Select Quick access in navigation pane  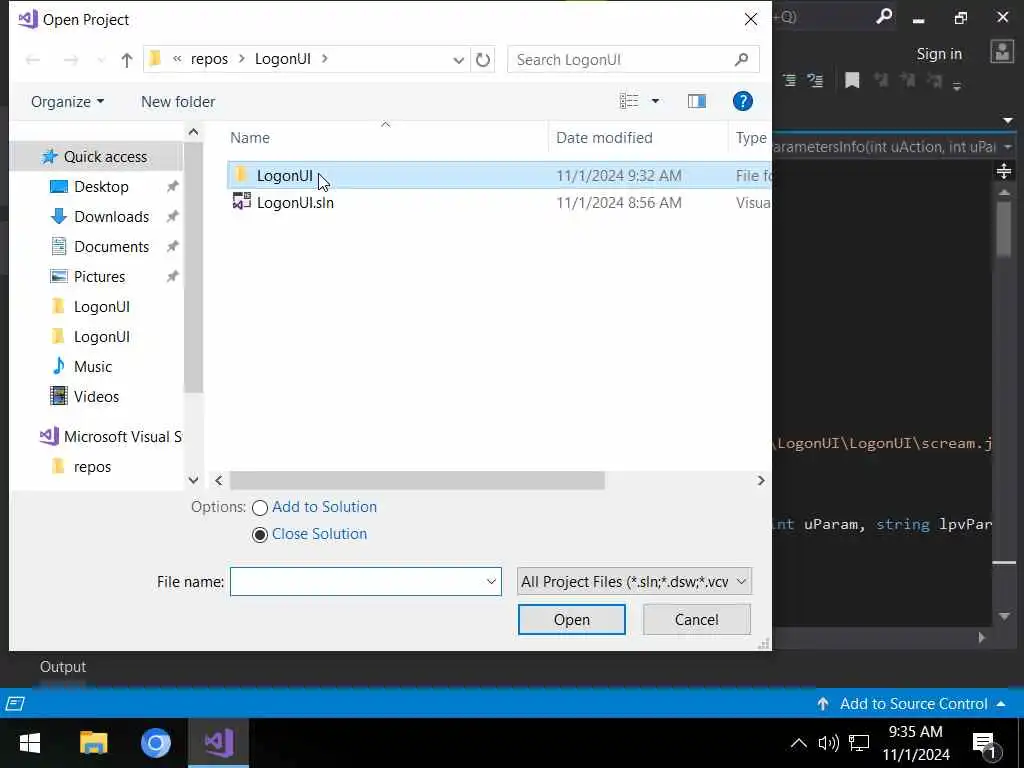(105, 157)
